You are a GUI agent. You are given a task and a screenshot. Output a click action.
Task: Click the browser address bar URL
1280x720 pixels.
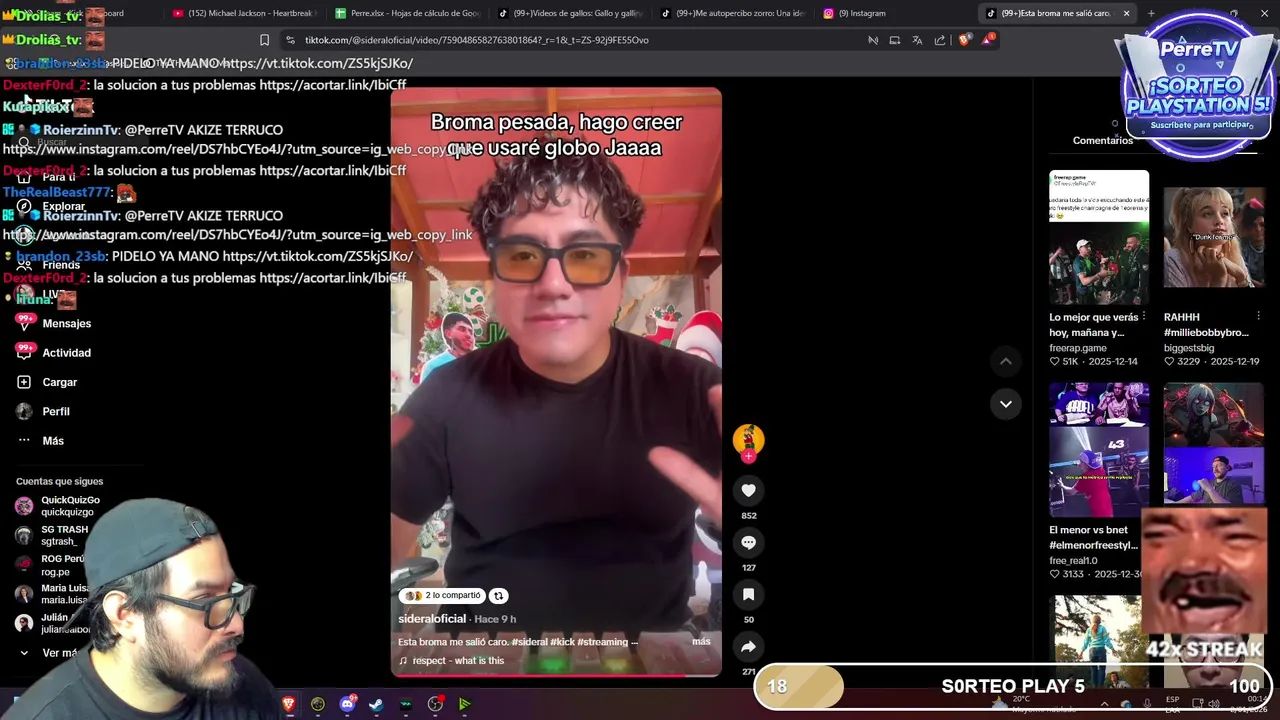tap(476, 40)
